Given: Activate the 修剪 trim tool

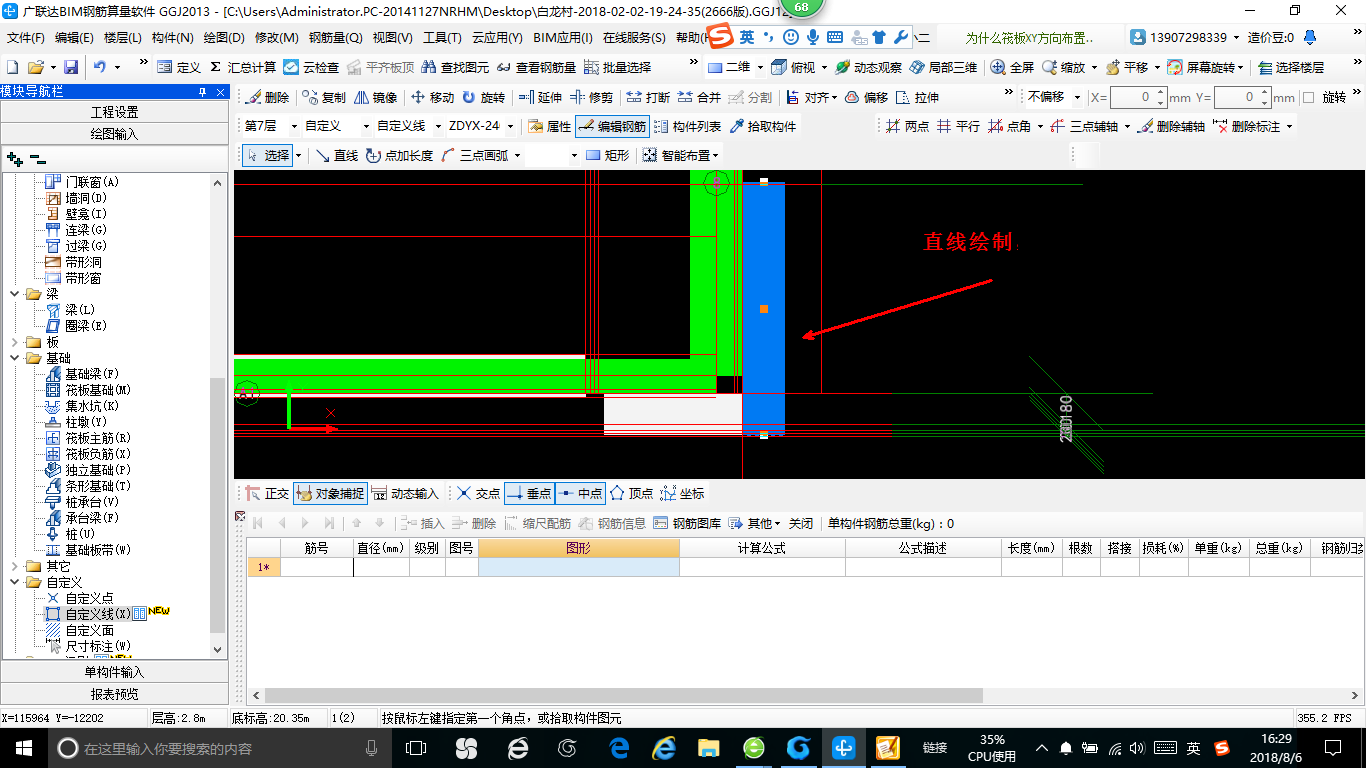Looking at the screenshot, I should click(592, 97).
